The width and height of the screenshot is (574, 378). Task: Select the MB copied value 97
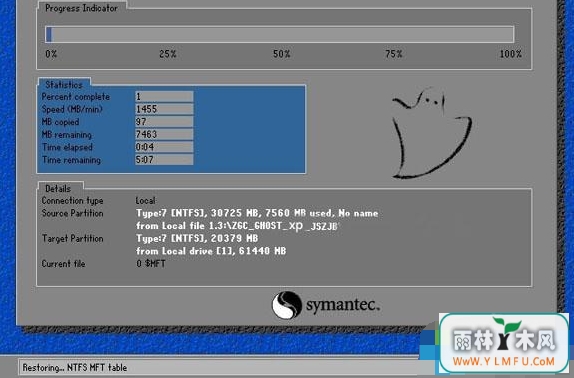164,121
